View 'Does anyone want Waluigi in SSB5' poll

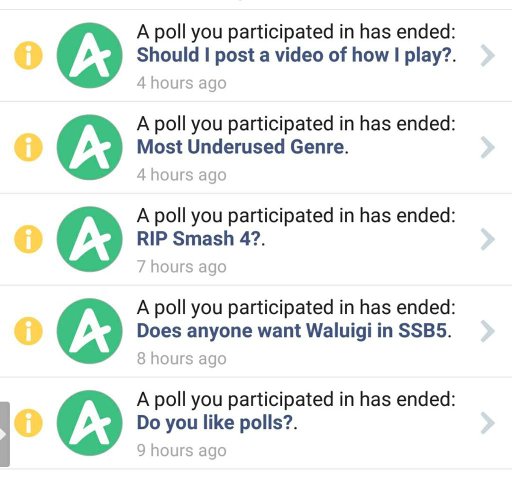[x=292, y=331]
